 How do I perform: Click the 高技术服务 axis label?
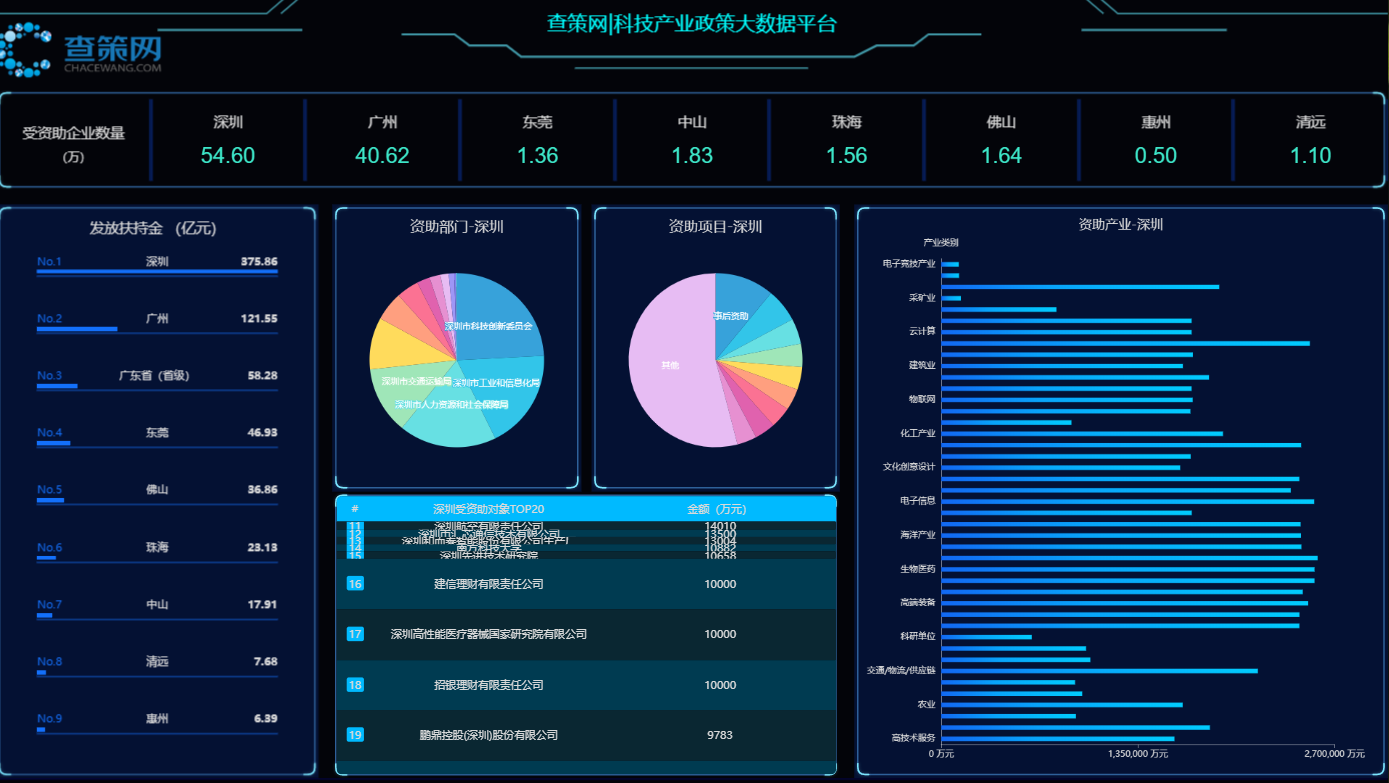pos(913,738)
